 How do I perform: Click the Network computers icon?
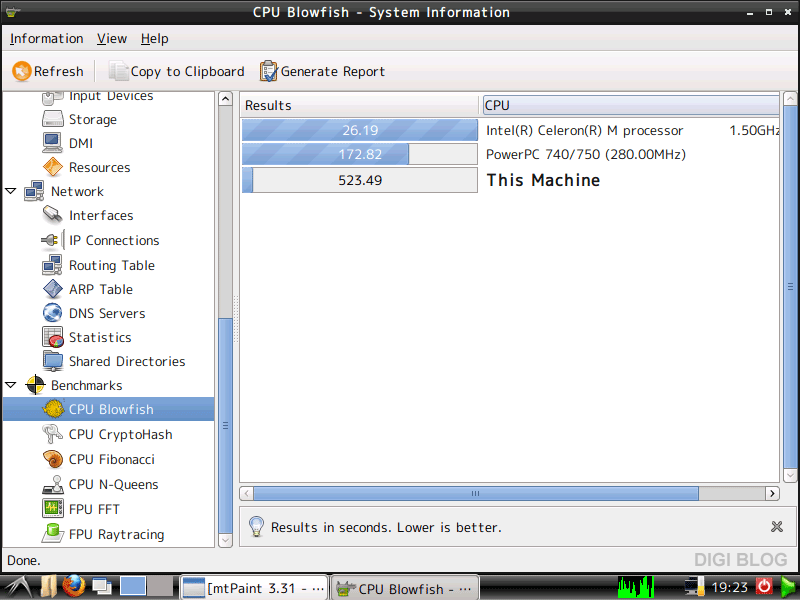pyautogui.click(x=34, y=191)
